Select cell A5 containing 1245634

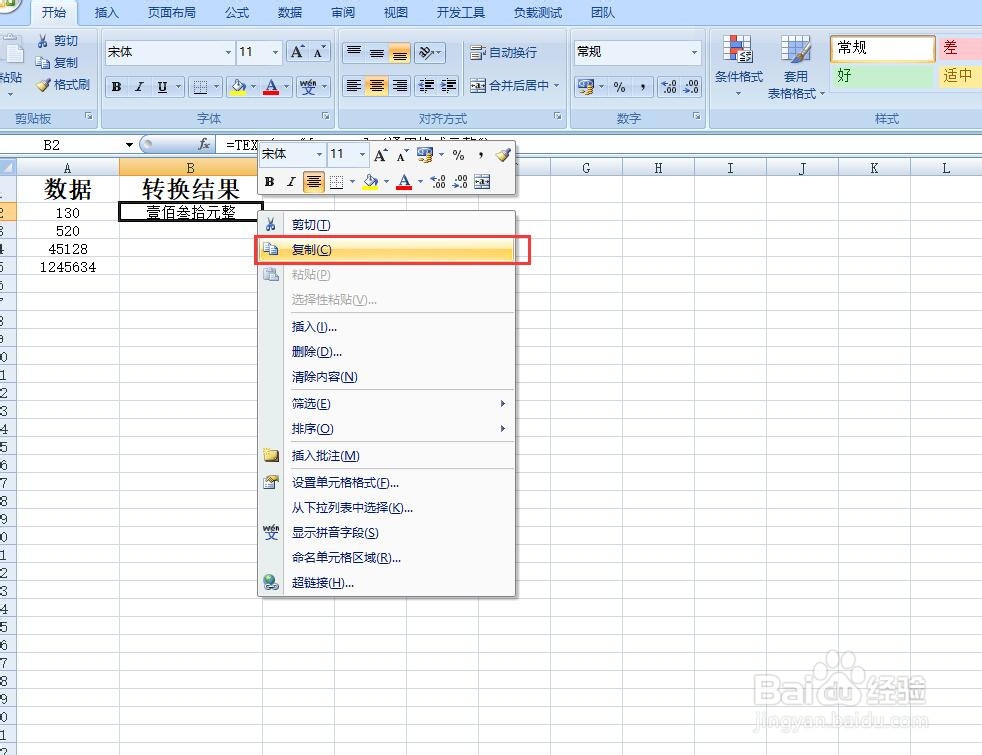68,267
